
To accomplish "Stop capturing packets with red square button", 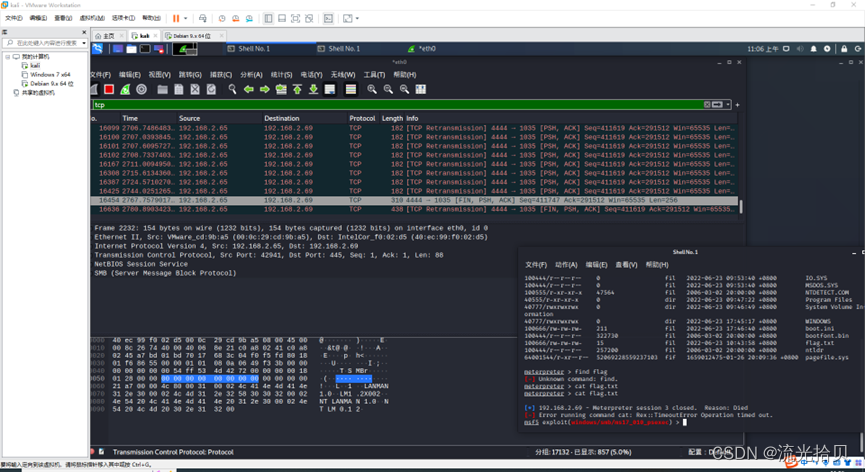I will pyautogui.click(x=109, y=89).
